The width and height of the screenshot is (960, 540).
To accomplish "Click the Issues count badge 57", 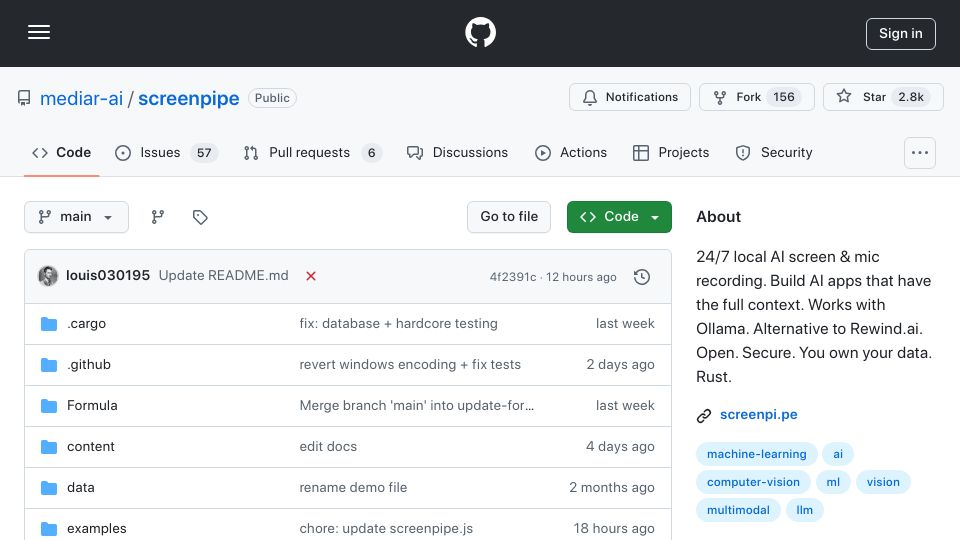I will 204,152.
